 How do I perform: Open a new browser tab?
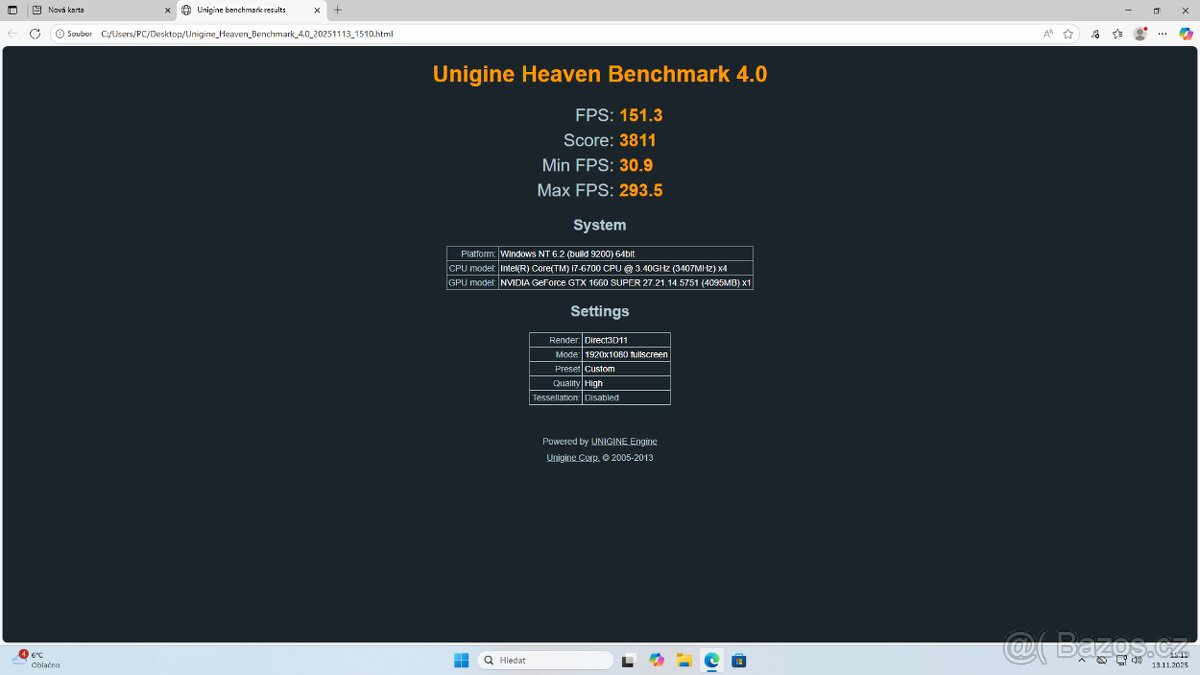[338, 10]
